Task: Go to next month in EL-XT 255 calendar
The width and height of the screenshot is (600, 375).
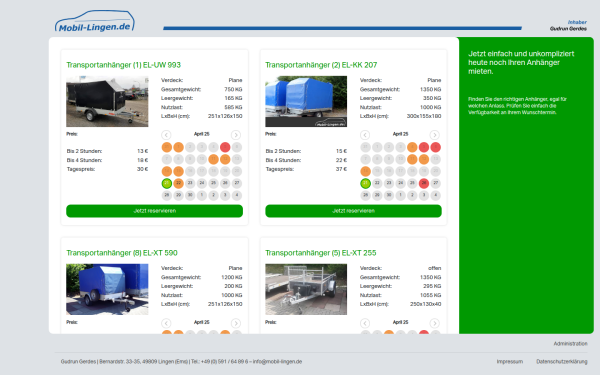Action: pos(434,323)
